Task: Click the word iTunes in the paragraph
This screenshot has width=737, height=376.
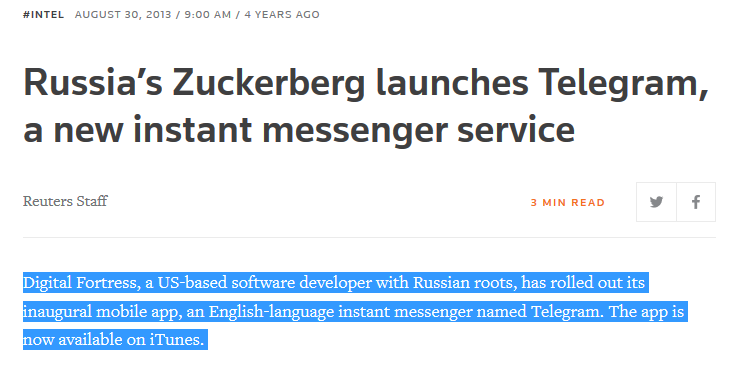Action: (176, 339)
